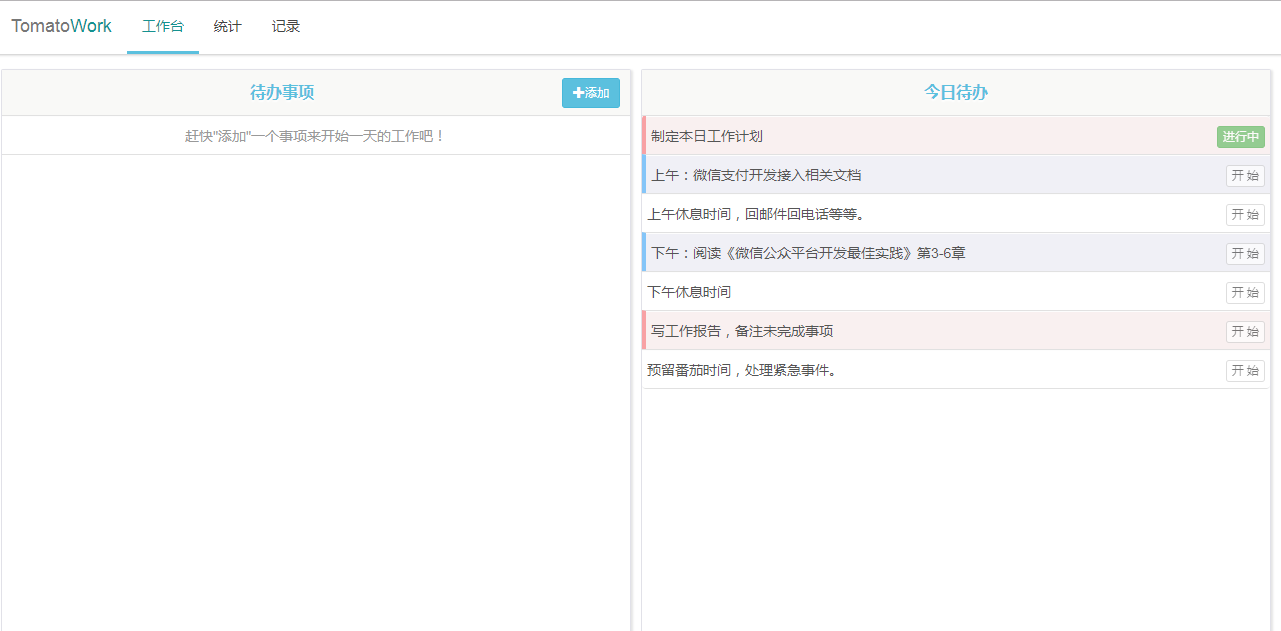
Task: Click the 今日待办 panel heading
Action: coord(956,93)
